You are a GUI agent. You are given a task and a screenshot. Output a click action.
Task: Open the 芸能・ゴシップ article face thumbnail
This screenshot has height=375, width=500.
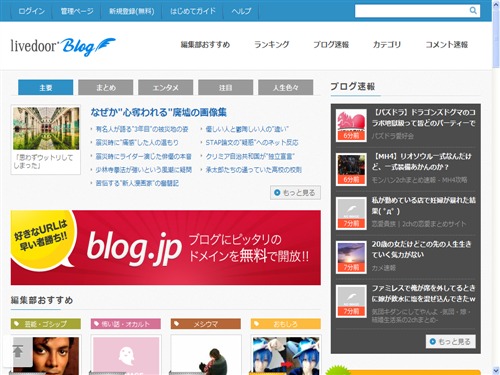(46, 356)
